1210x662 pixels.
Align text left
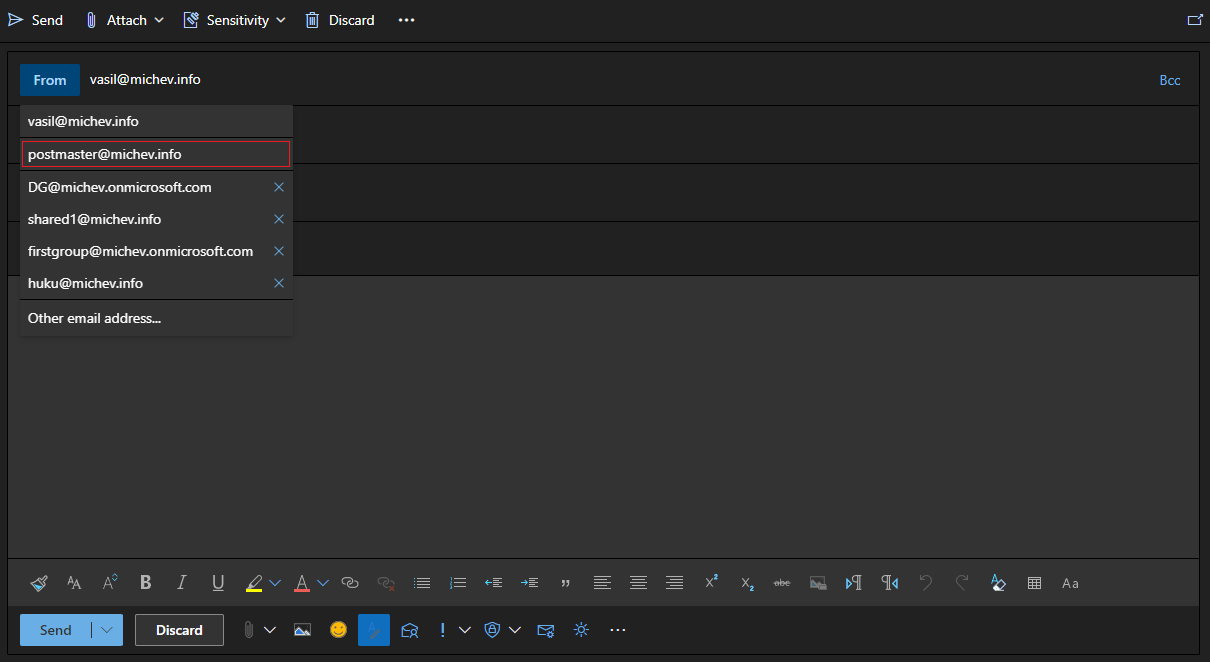[x=602, y=582]
